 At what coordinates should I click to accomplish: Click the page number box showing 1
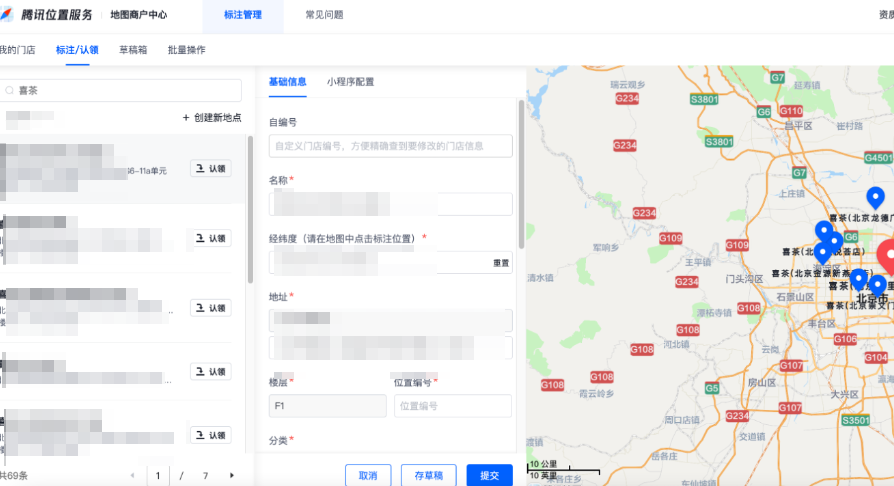158,475
